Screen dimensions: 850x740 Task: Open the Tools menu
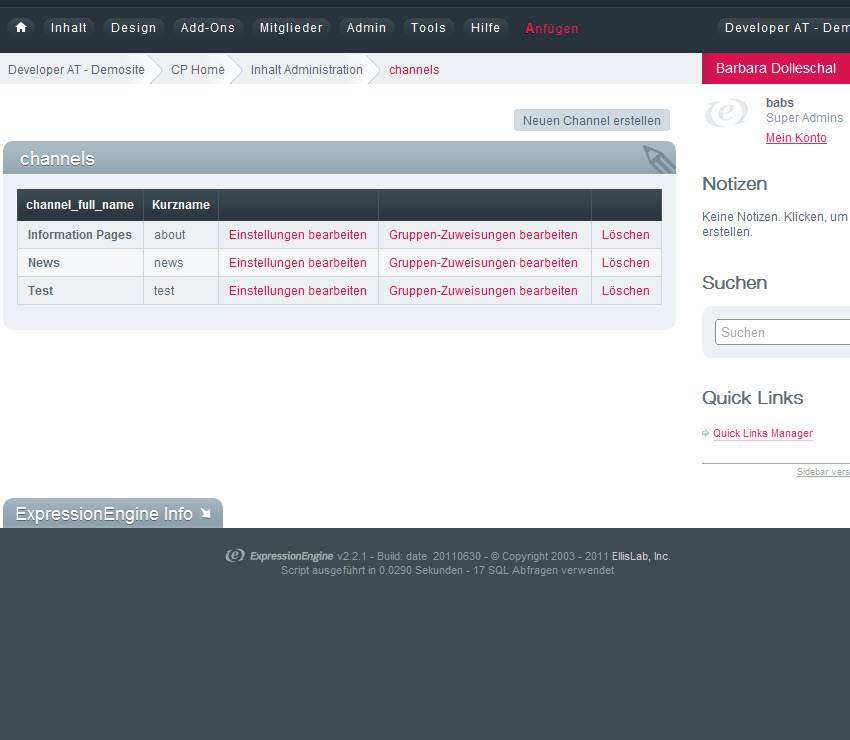coord(428,28)
